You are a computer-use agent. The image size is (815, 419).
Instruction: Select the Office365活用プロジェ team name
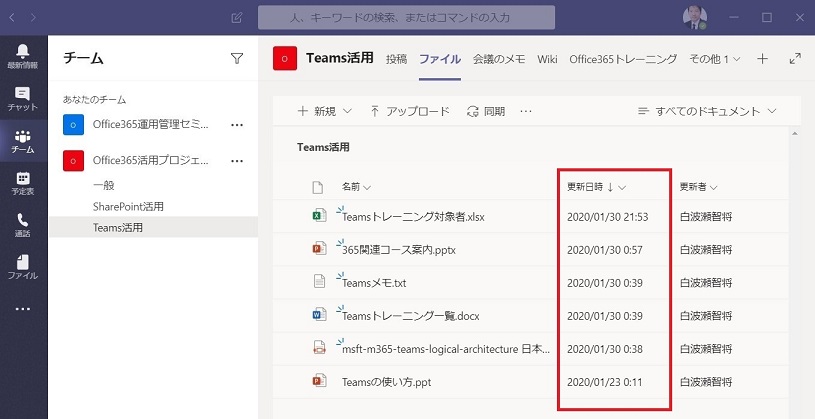pyautogui.click(x=151, y=161)
